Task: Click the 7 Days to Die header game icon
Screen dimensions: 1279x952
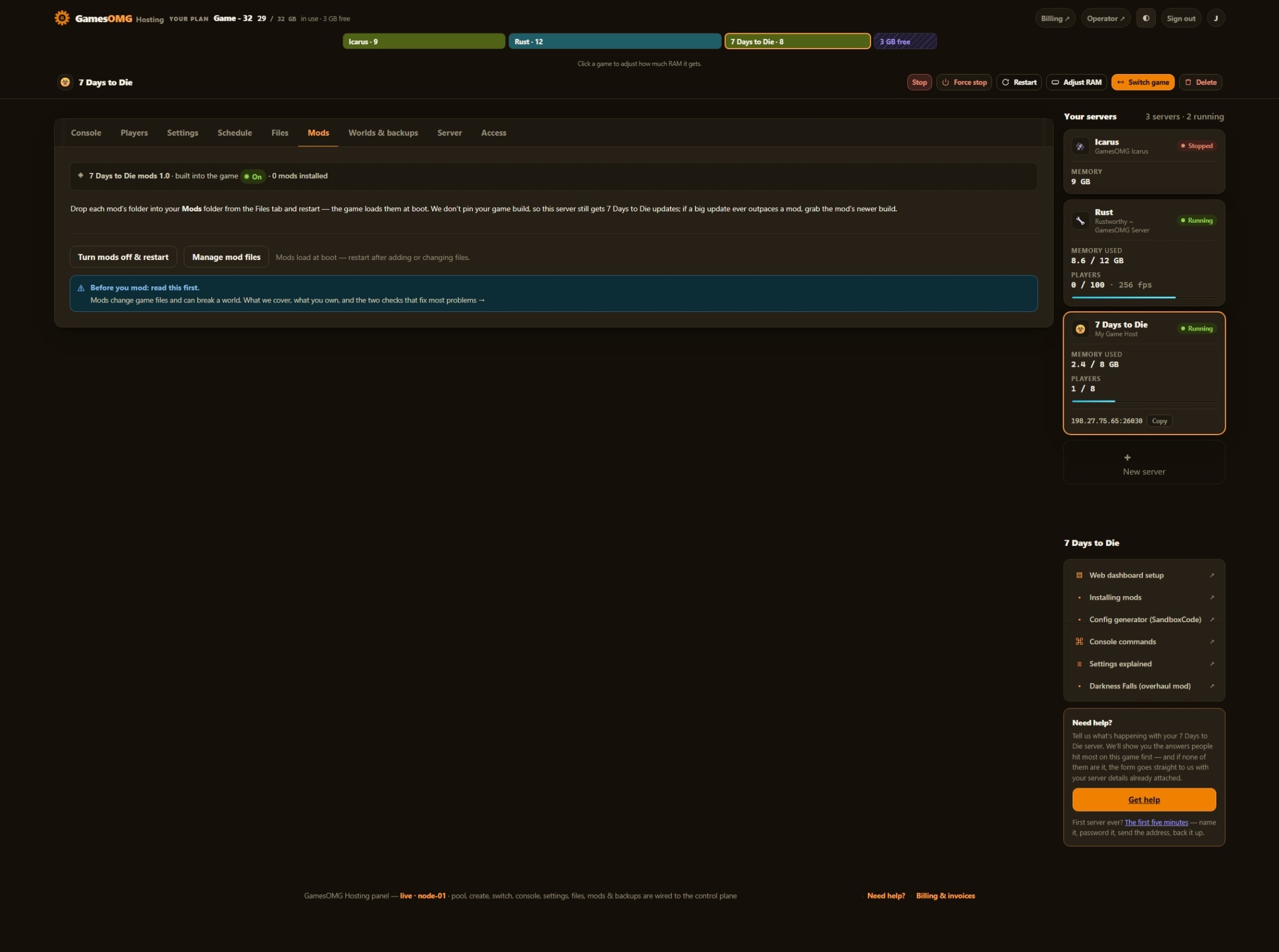Action: click(x=65, y=82)
